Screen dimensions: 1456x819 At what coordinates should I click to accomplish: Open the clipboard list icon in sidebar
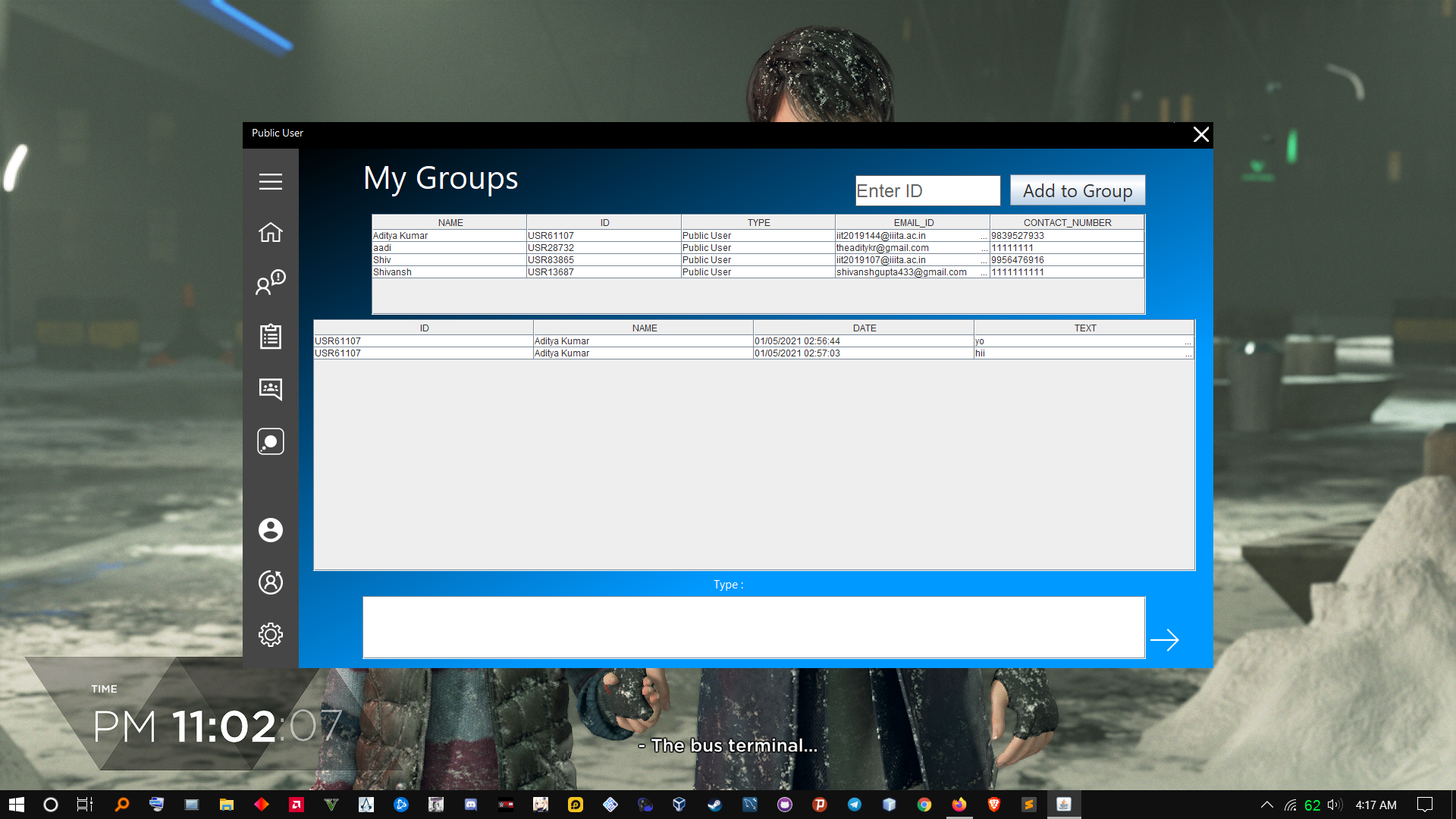[x=270, y=336]
